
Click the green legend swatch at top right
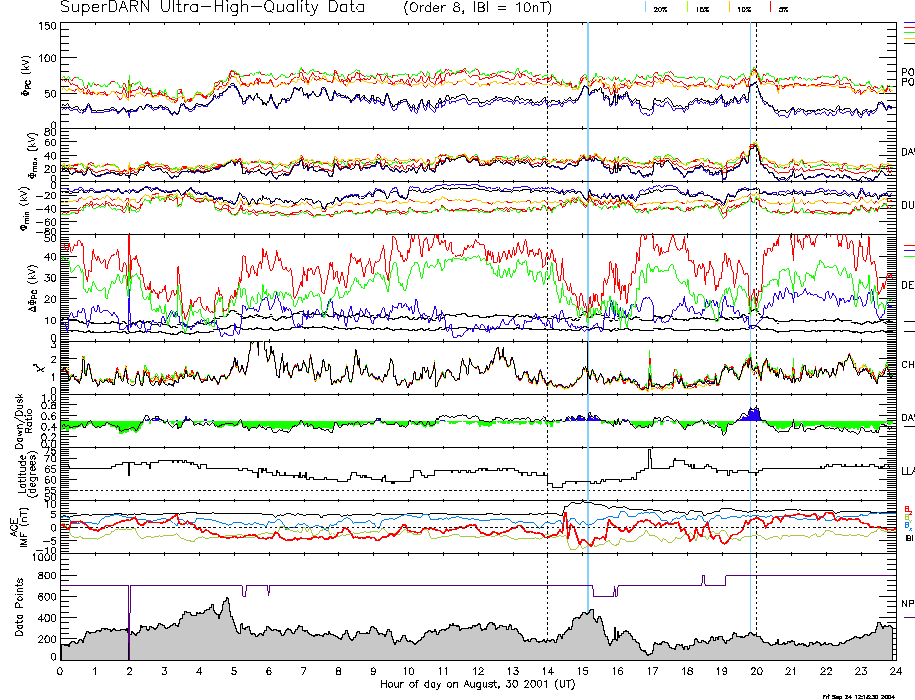pyautogui.click(x=908, y=33)
